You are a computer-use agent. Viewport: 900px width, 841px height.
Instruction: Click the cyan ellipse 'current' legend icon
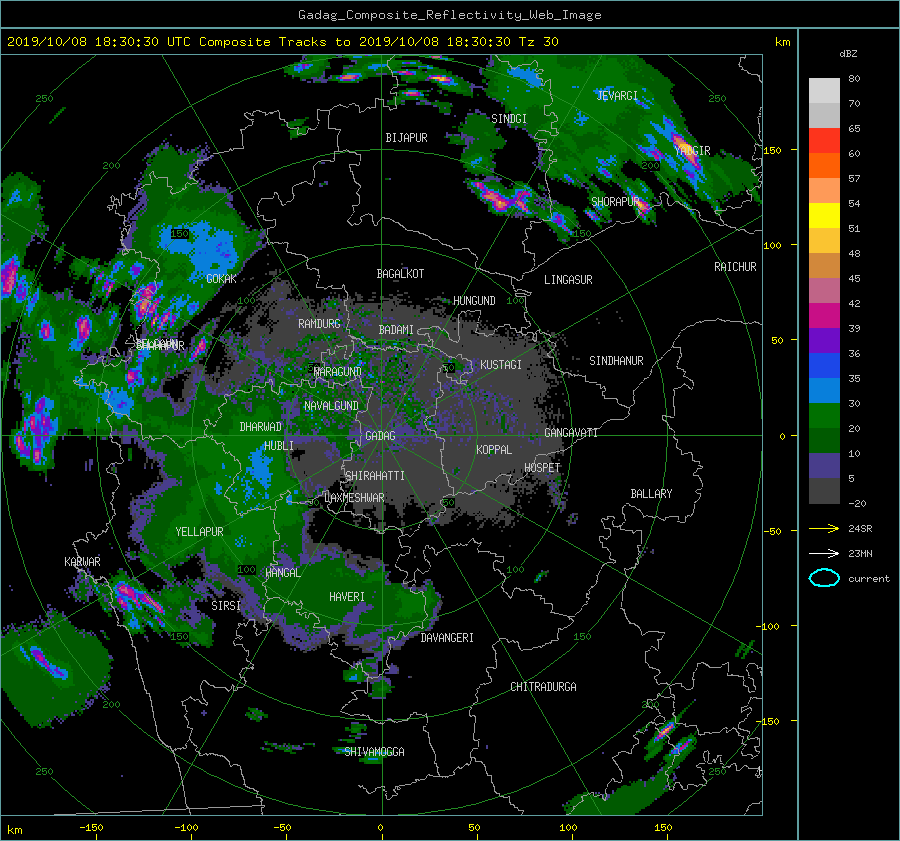click(x=824, y=578)
